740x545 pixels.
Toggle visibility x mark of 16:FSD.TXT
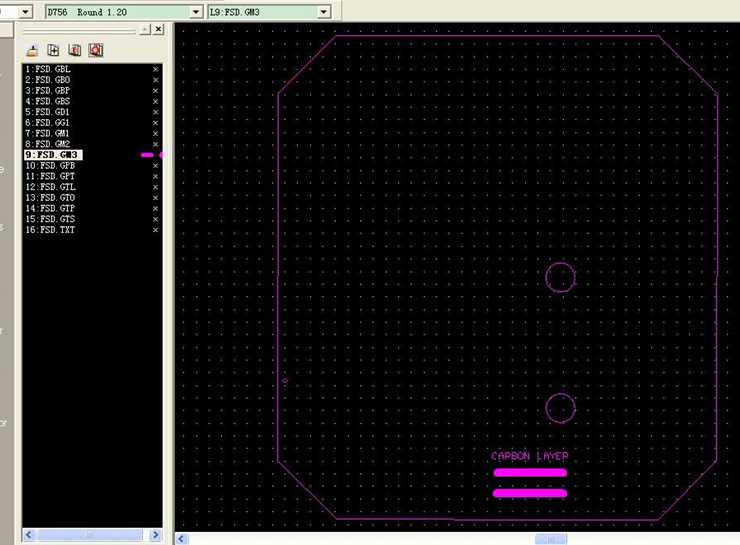coord(155,230)
